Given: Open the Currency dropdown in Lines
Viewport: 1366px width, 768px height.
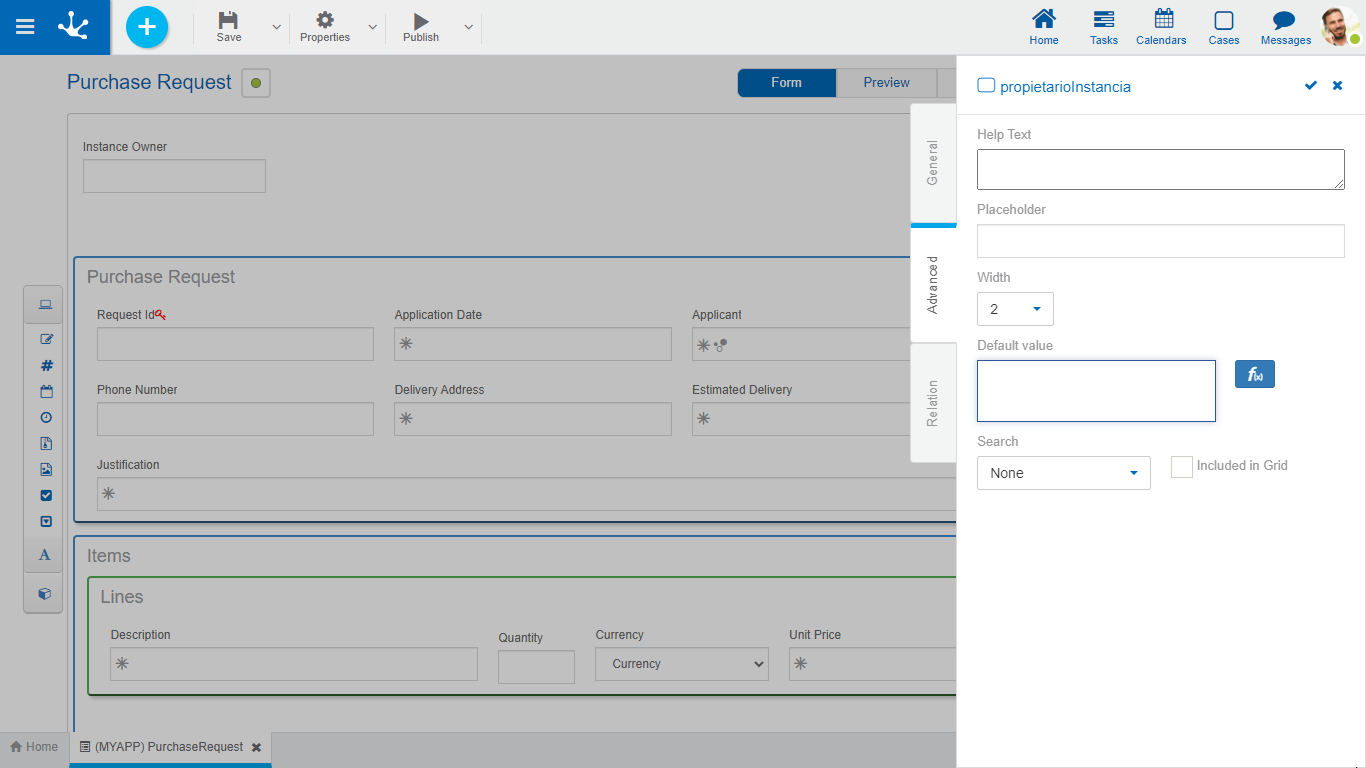Looking at the screenshot, I should coord(682,664).
